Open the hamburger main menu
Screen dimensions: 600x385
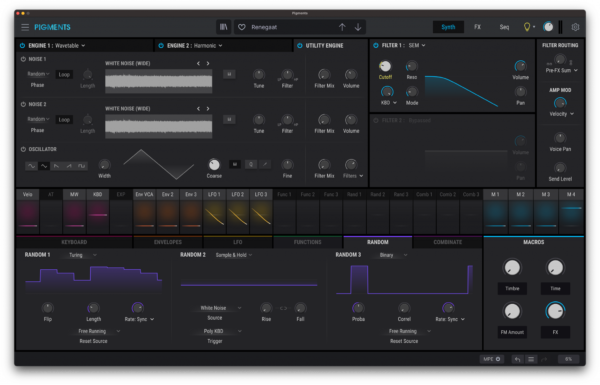(25, 27)
